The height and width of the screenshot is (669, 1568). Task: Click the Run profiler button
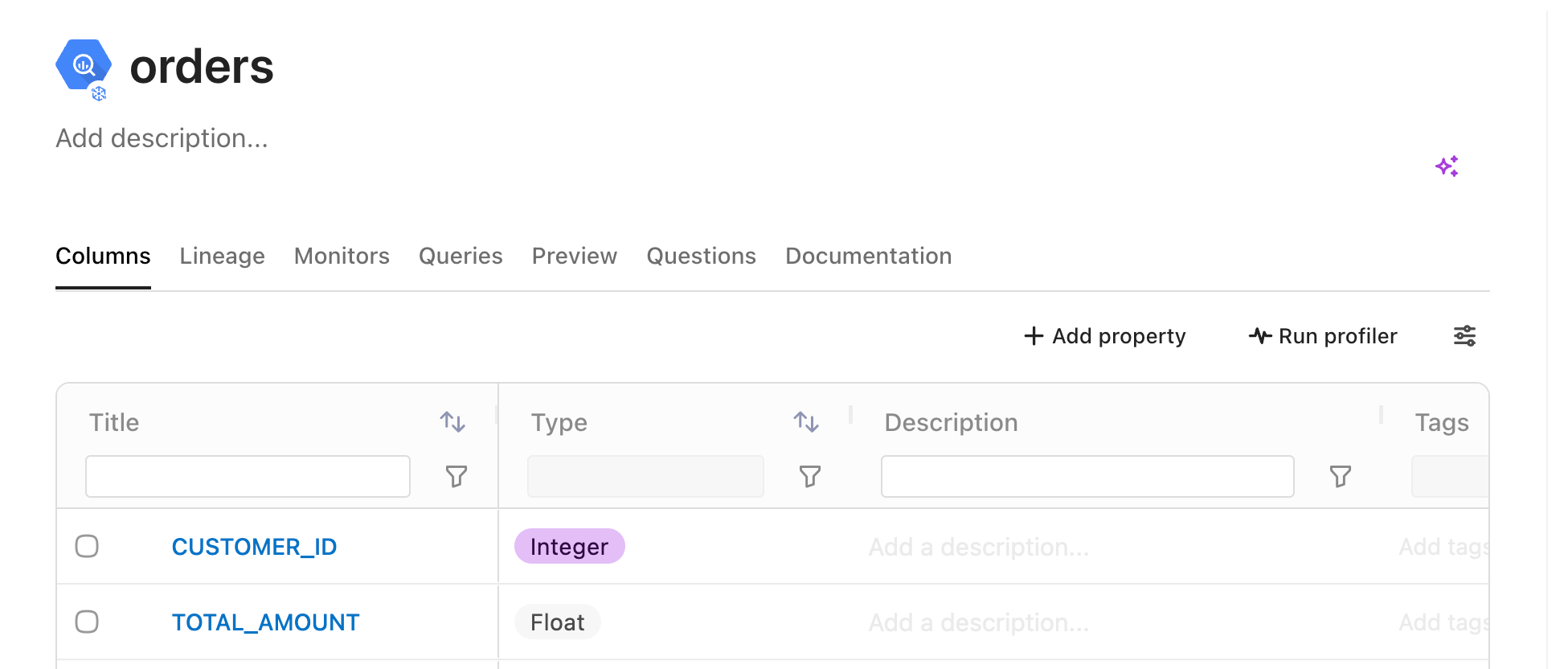click(1323, 336)
